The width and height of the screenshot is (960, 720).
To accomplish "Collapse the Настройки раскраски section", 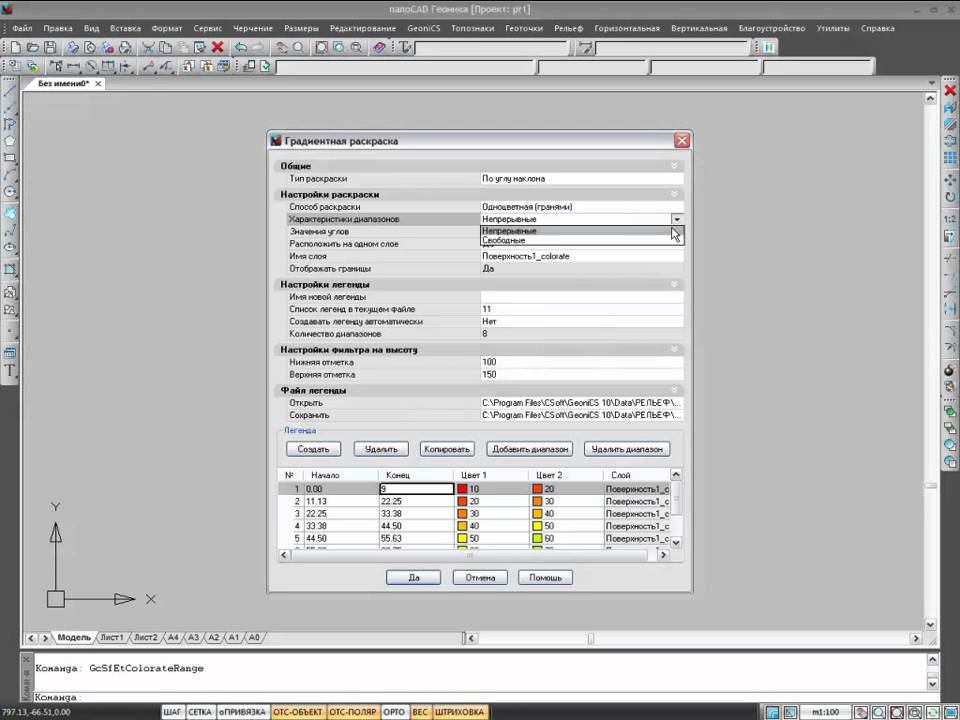I will pyautogui.click(x=674, y=194).
